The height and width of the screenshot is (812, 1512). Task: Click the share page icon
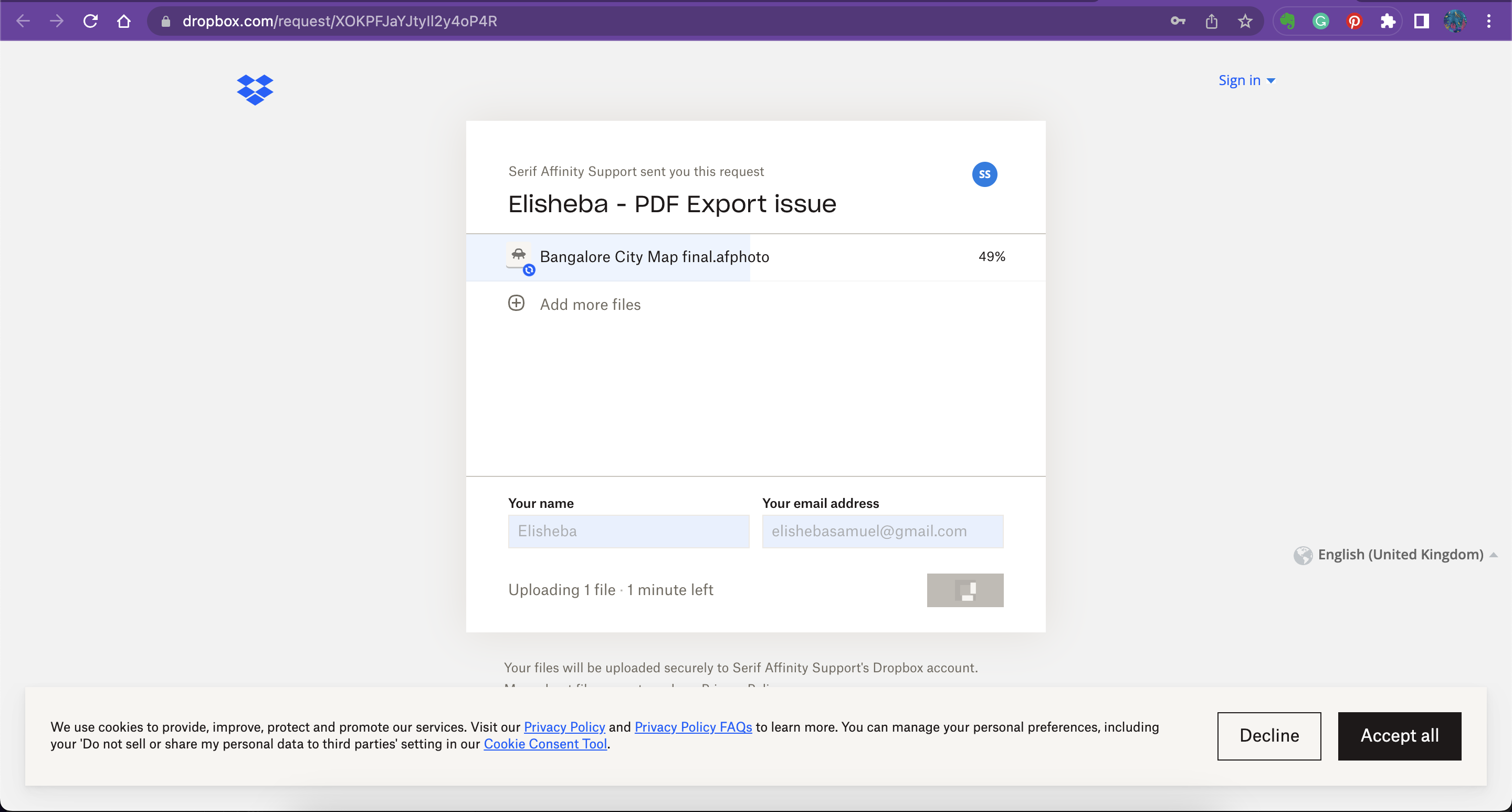click(1212, 21)
